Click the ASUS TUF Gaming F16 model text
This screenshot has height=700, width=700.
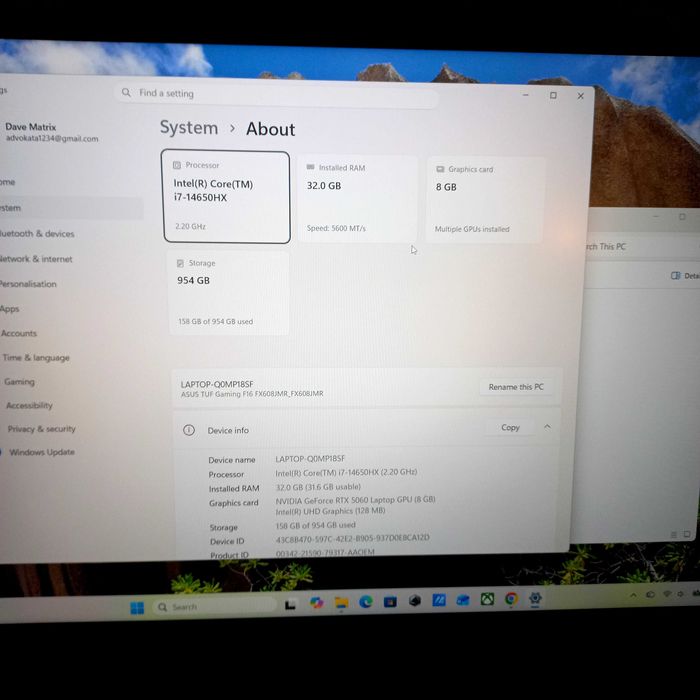[x=252, y=394]
